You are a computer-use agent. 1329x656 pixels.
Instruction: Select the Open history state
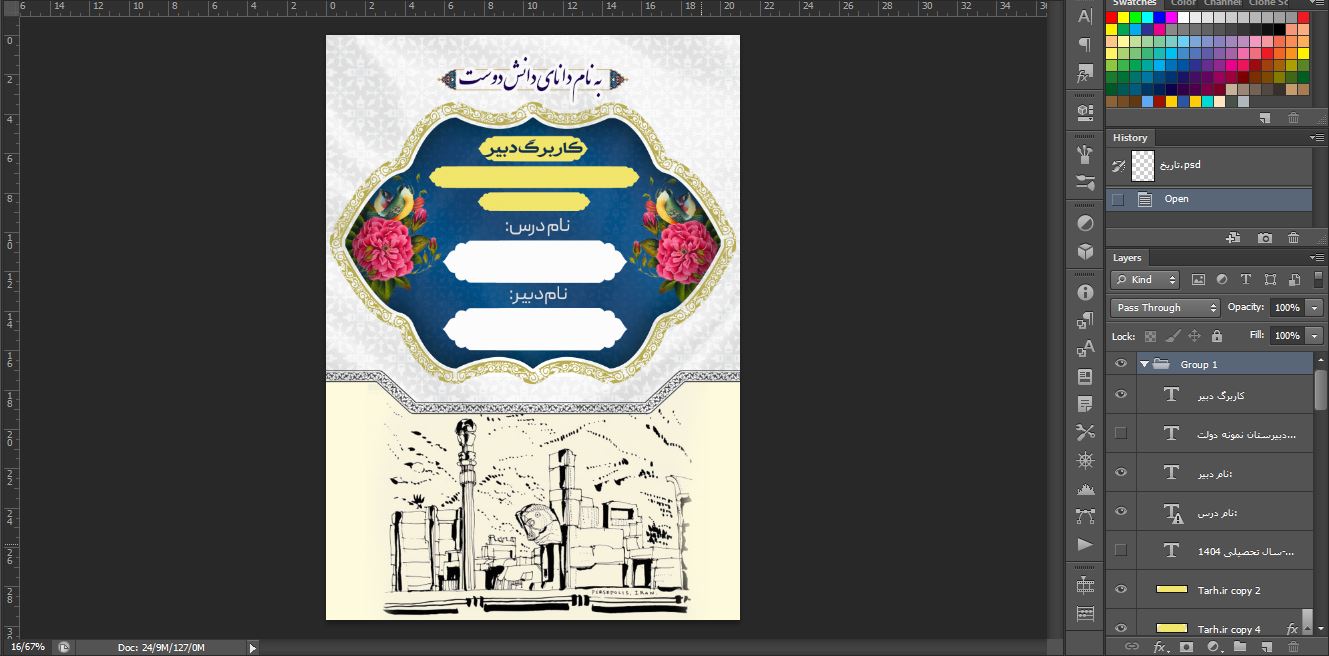(1208, 199)
